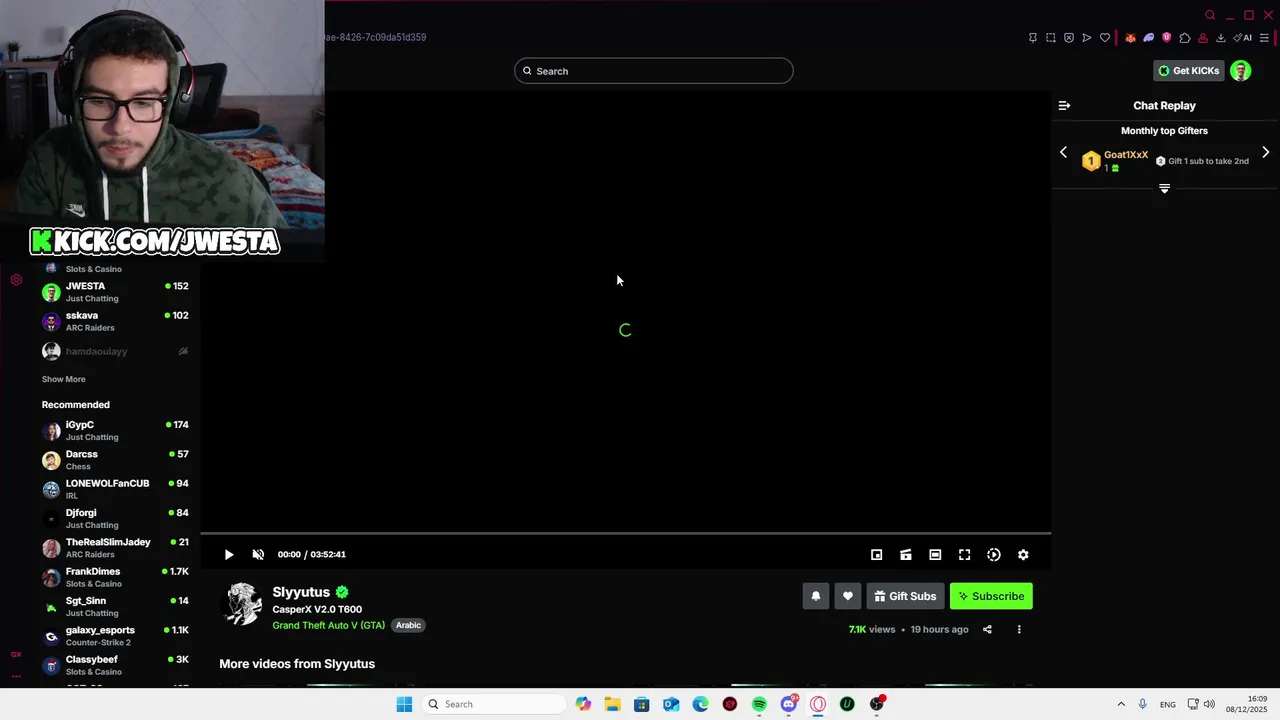Open playback speed control in player
Viewport: 1280px width, 720px height.
994,554
